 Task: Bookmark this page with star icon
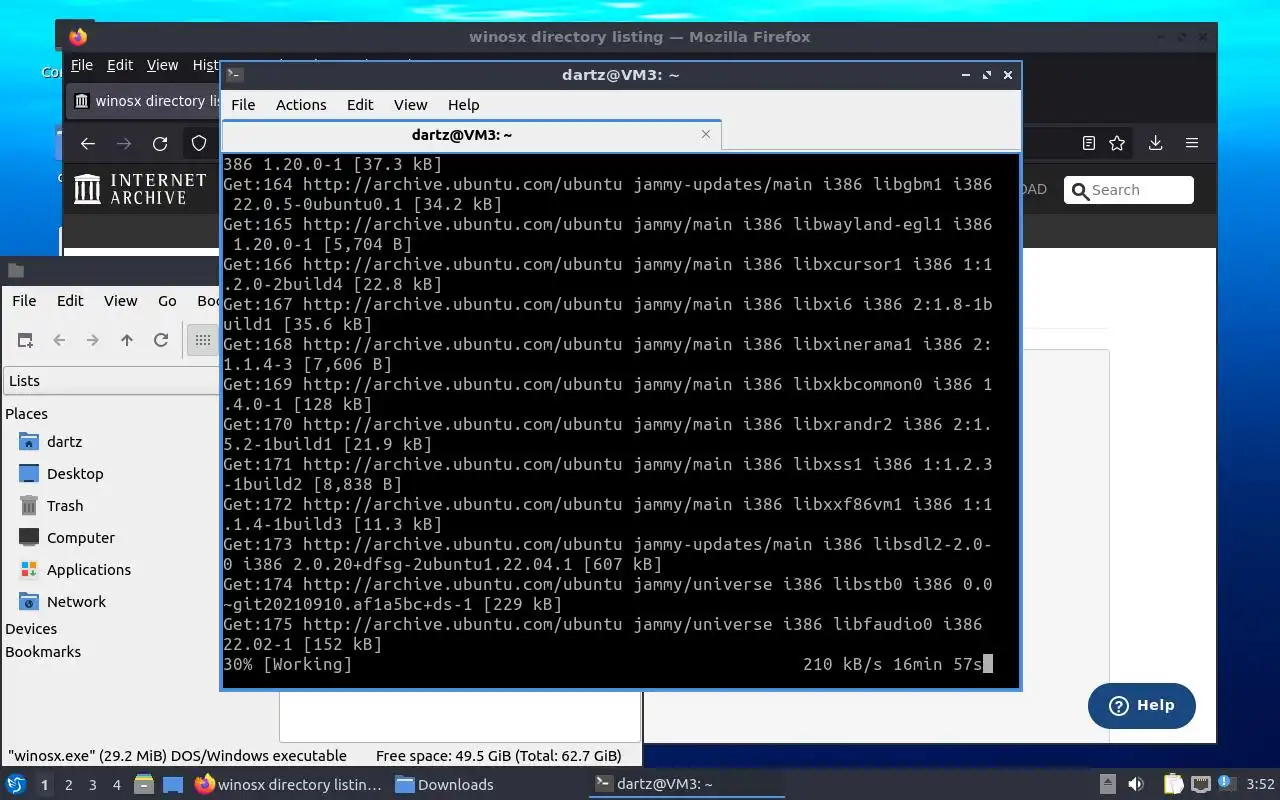(x=1117, y=144)
